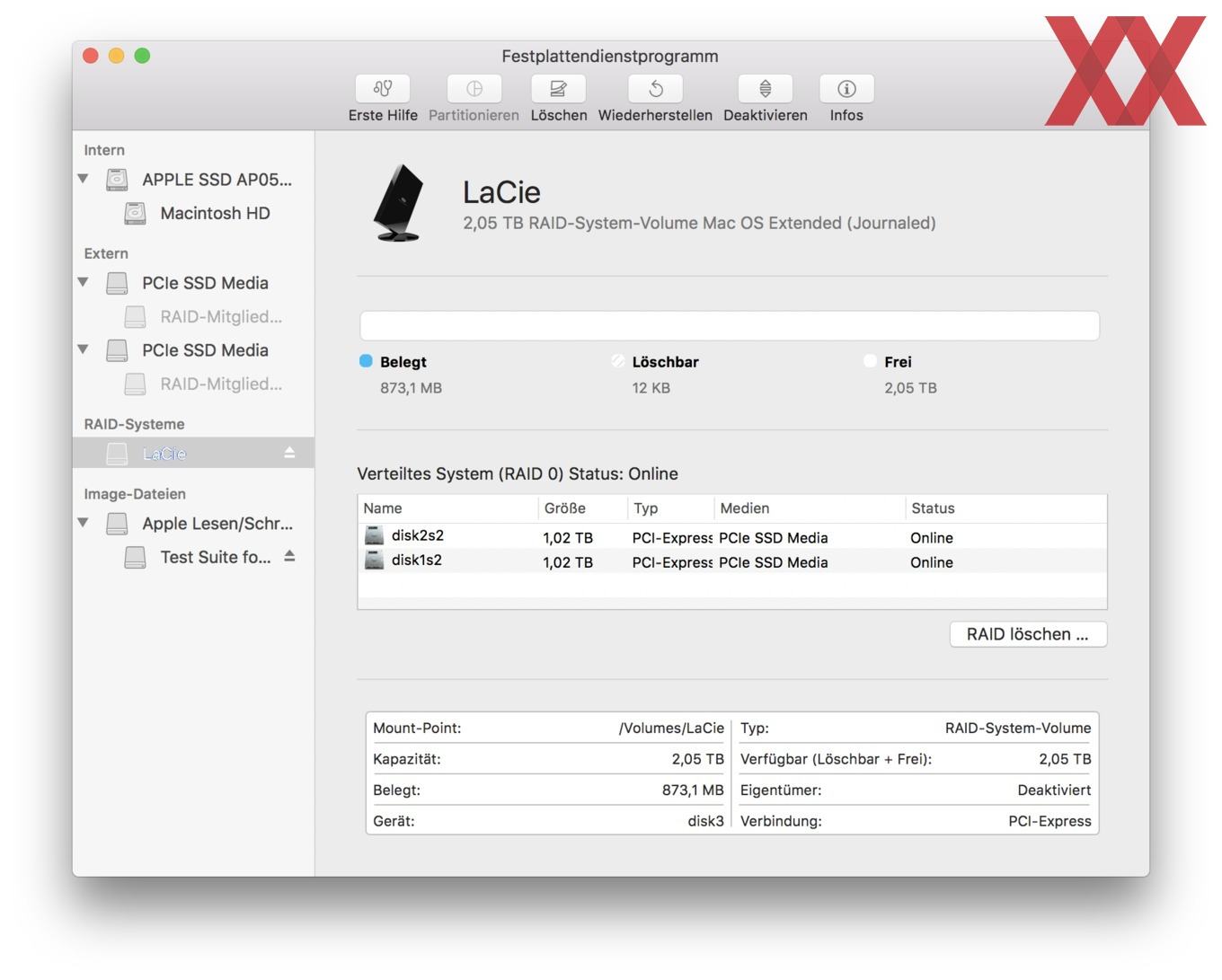Click the /Volumes/LaCie mount point value
The width and height of the screenshot is (1222, 980).
pyautogui.click(x=671, y=728)
